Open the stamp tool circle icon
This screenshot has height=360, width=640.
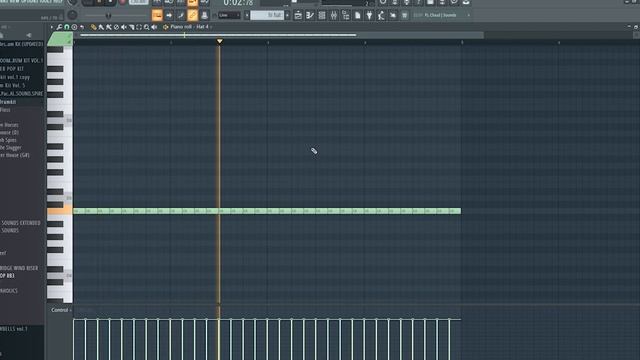pyautogui.click(x=74, y=27)
